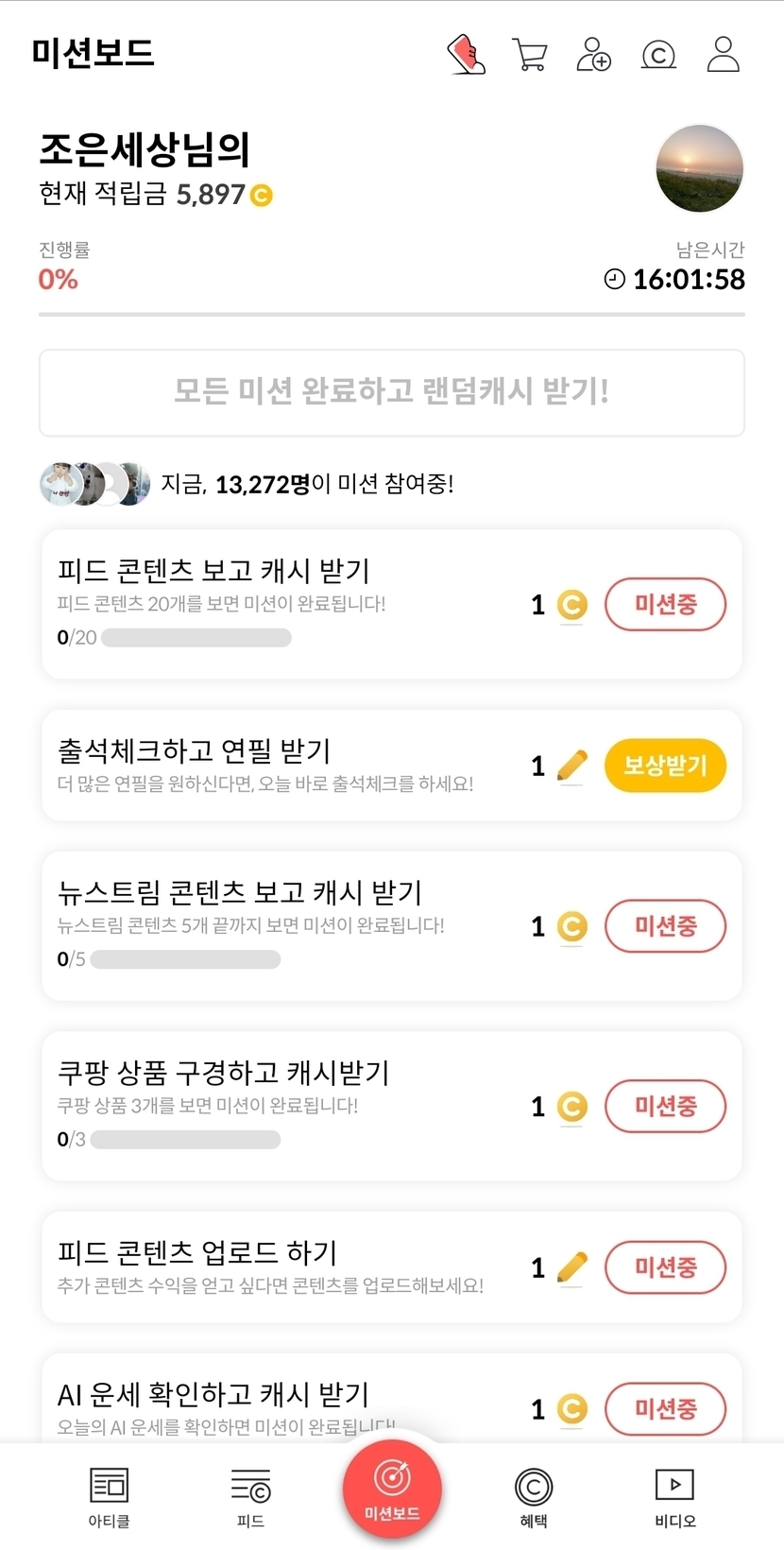Open the 비디오 tab

[x=675, y=1497]
